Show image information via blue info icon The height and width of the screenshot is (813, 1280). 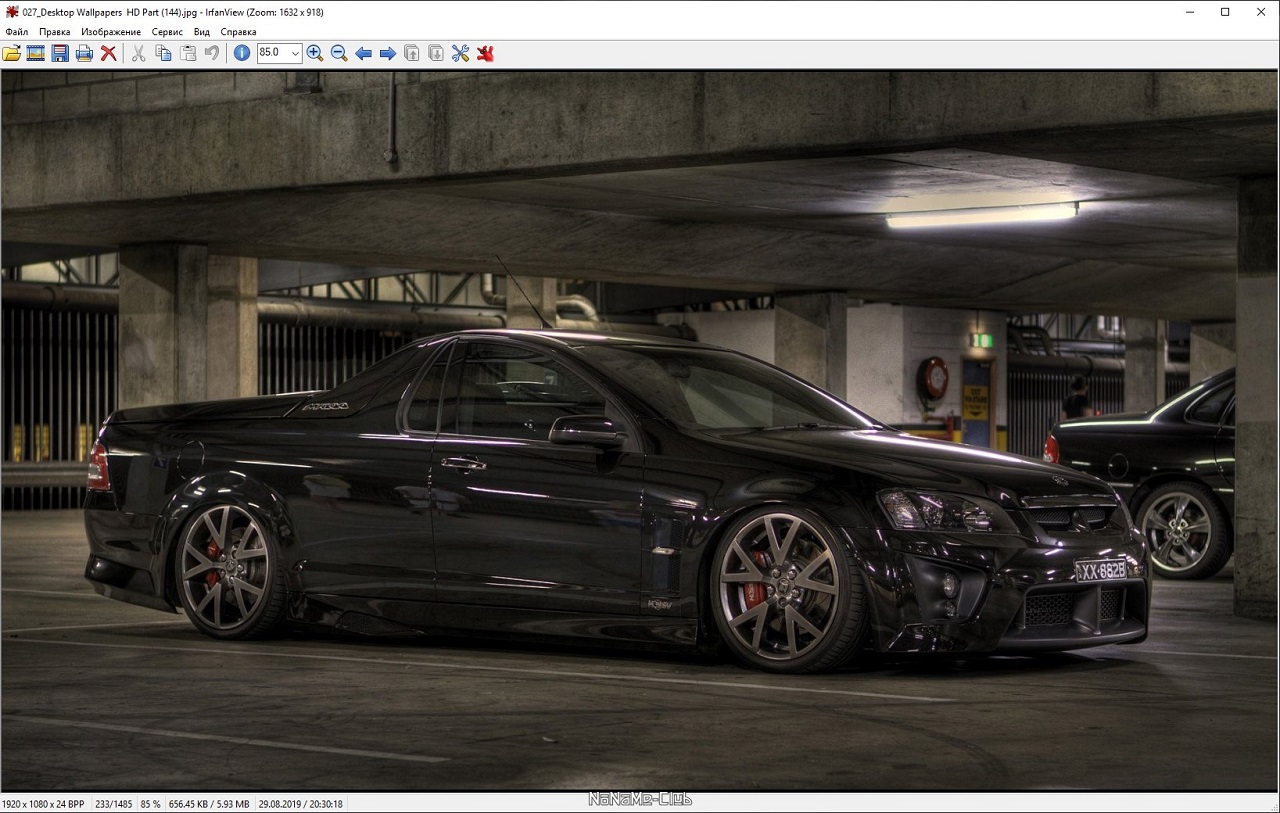pyautogui.click(x=242, y=54)
